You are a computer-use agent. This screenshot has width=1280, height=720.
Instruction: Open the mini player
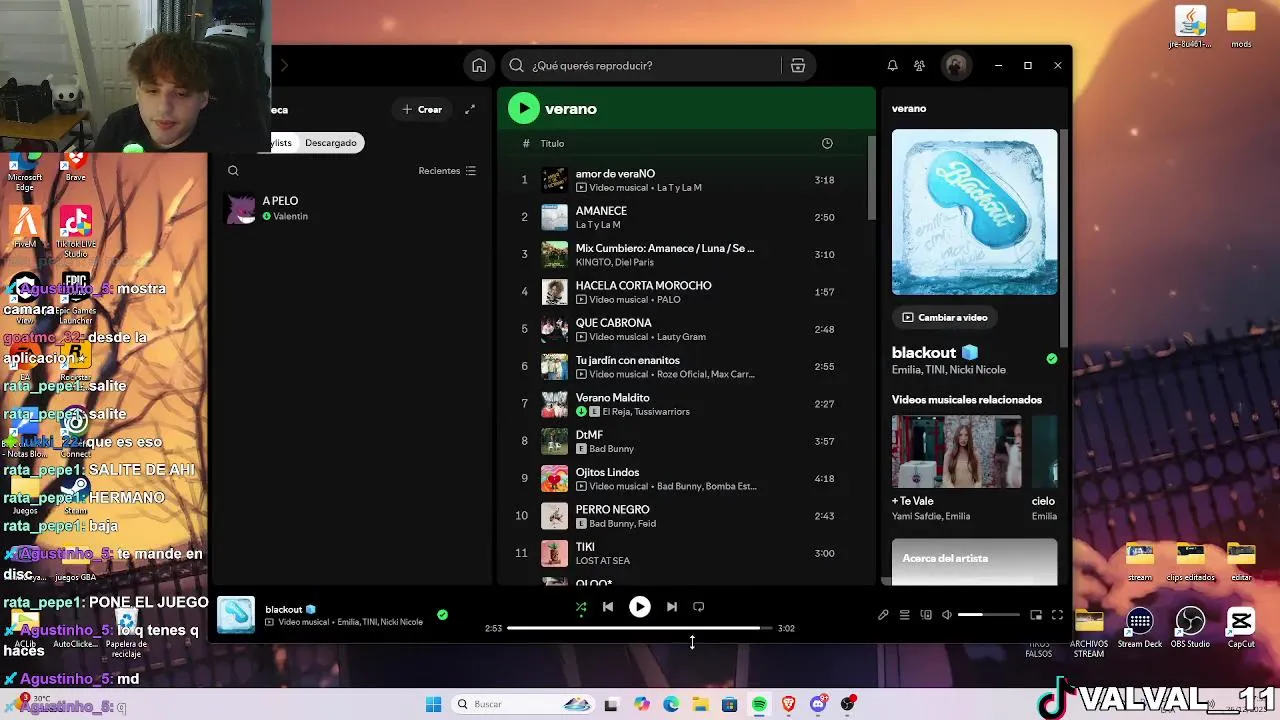1036,615
